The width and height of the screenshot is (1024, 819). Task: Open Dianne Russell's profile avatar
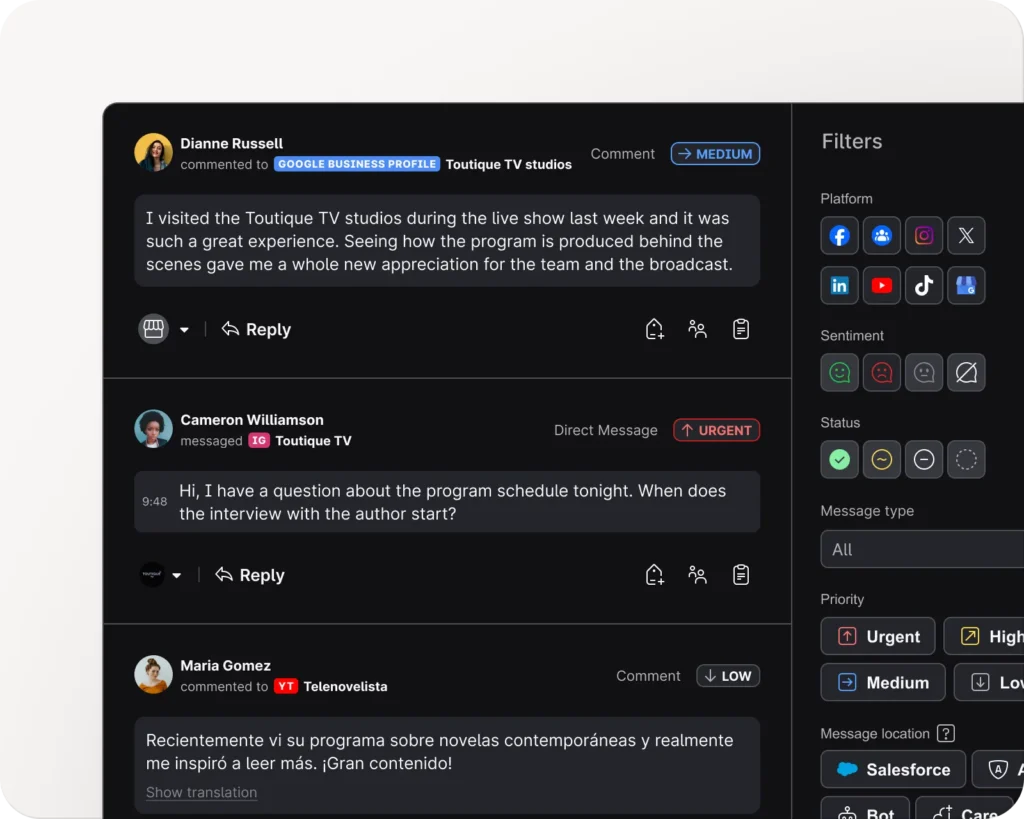click(154, 153)
